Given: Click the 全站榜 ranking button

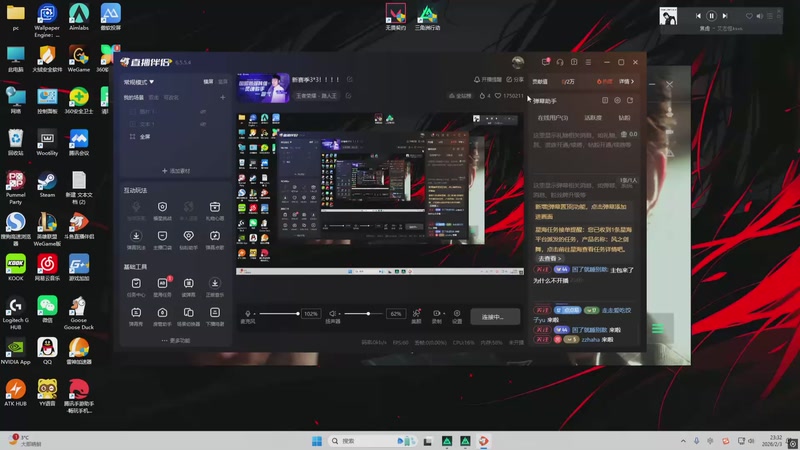Looking at the screenshot, I should point(460,96).
